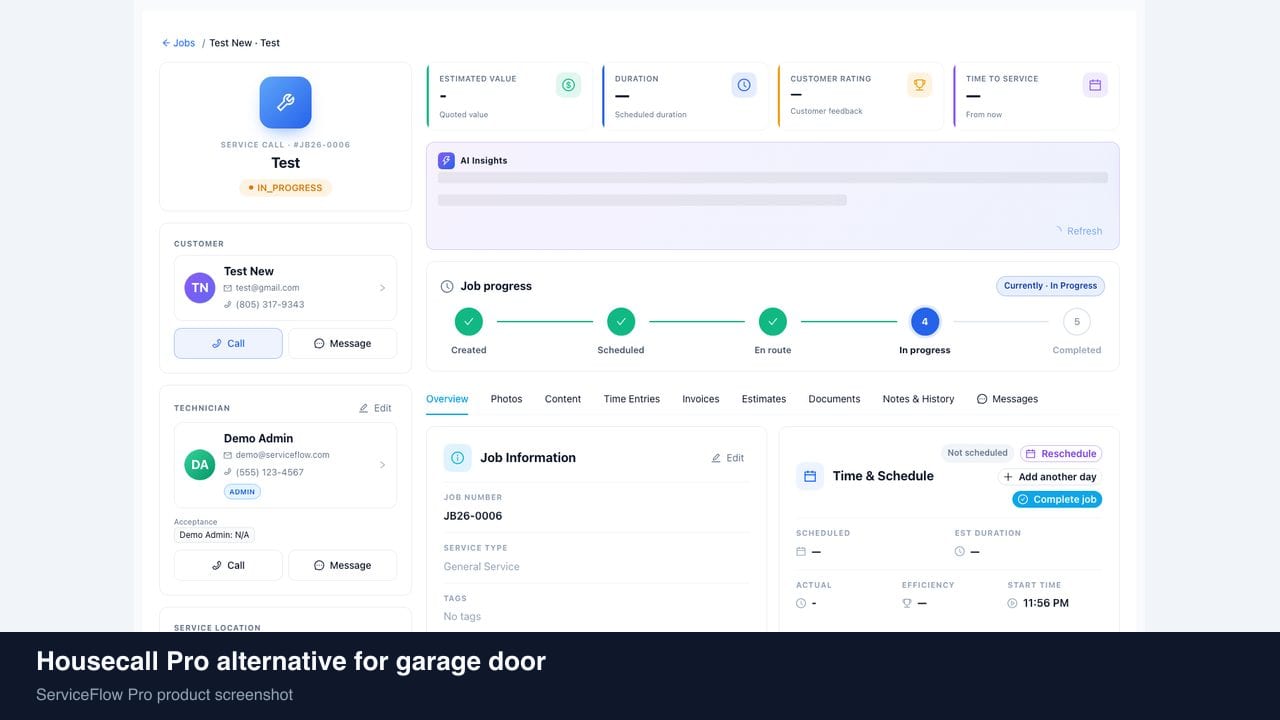Message technician Demo Admin
Image resolution: width=1280 pixels, height=720 pixels.
pyautogui.click(x=342, y=565)
